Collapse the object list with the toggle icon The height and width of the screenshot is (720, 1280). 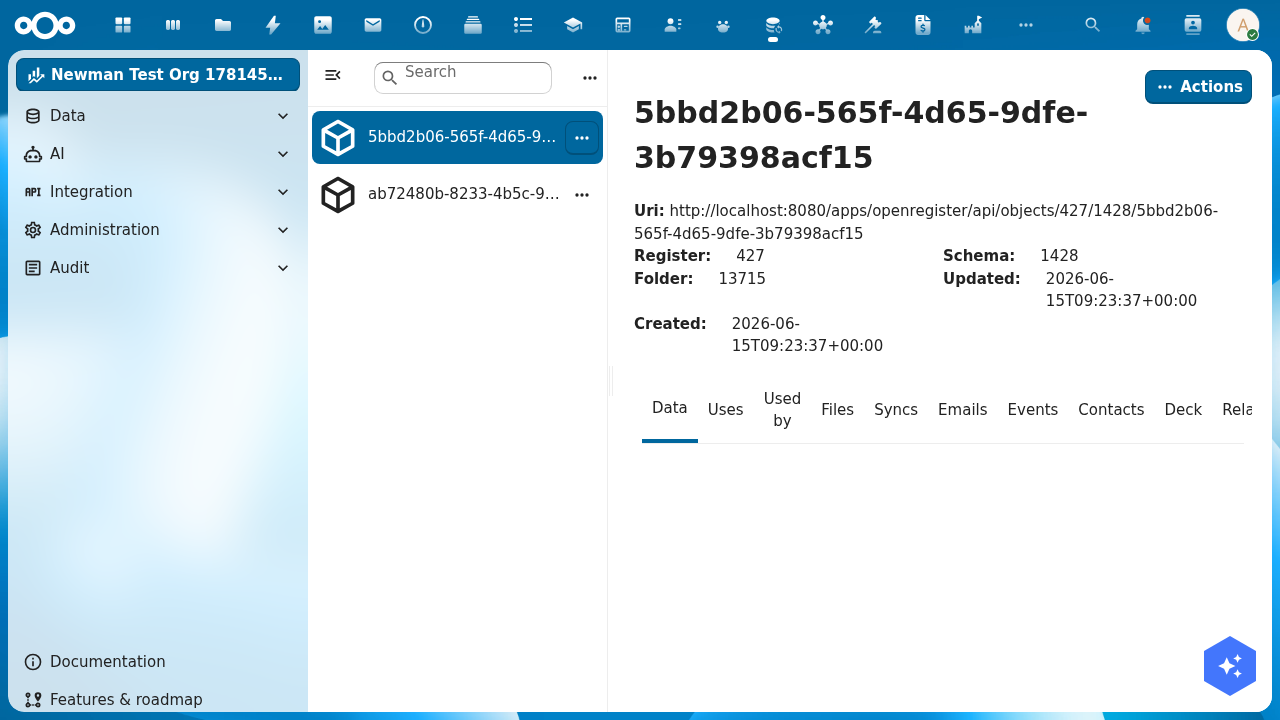[x=333, y=75]
